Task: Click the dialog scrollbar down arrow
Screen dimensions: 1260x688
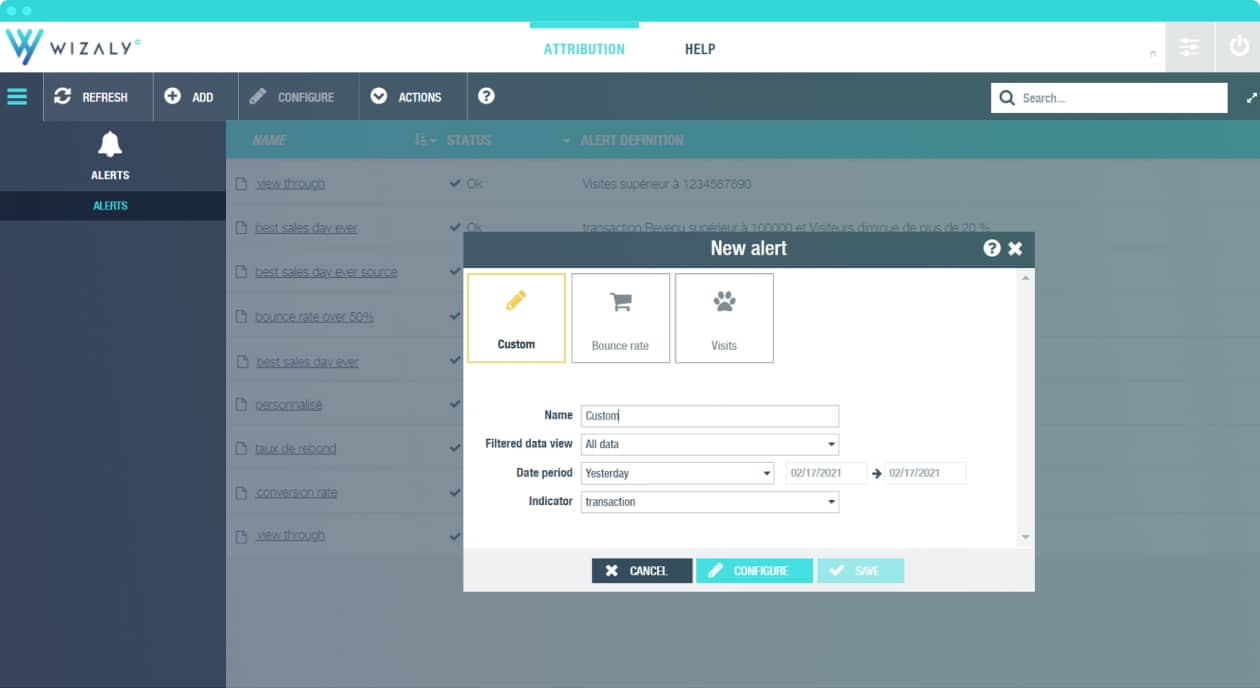Action: pyautogui.click(x=1025, y=538)
